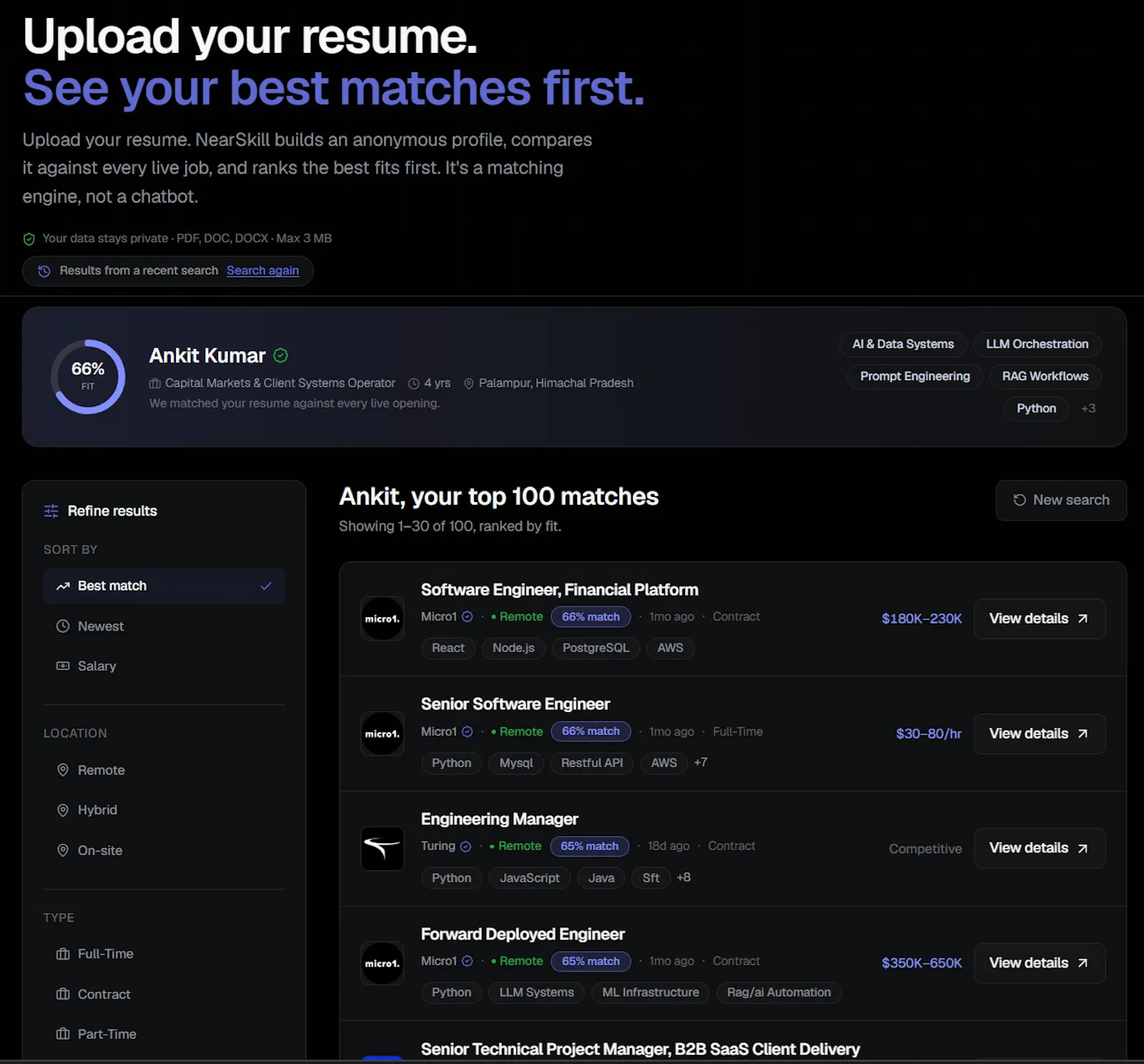Screen dimensions: 1144x1064
Task: Click the green shield privacy icon
Action: 29,239
